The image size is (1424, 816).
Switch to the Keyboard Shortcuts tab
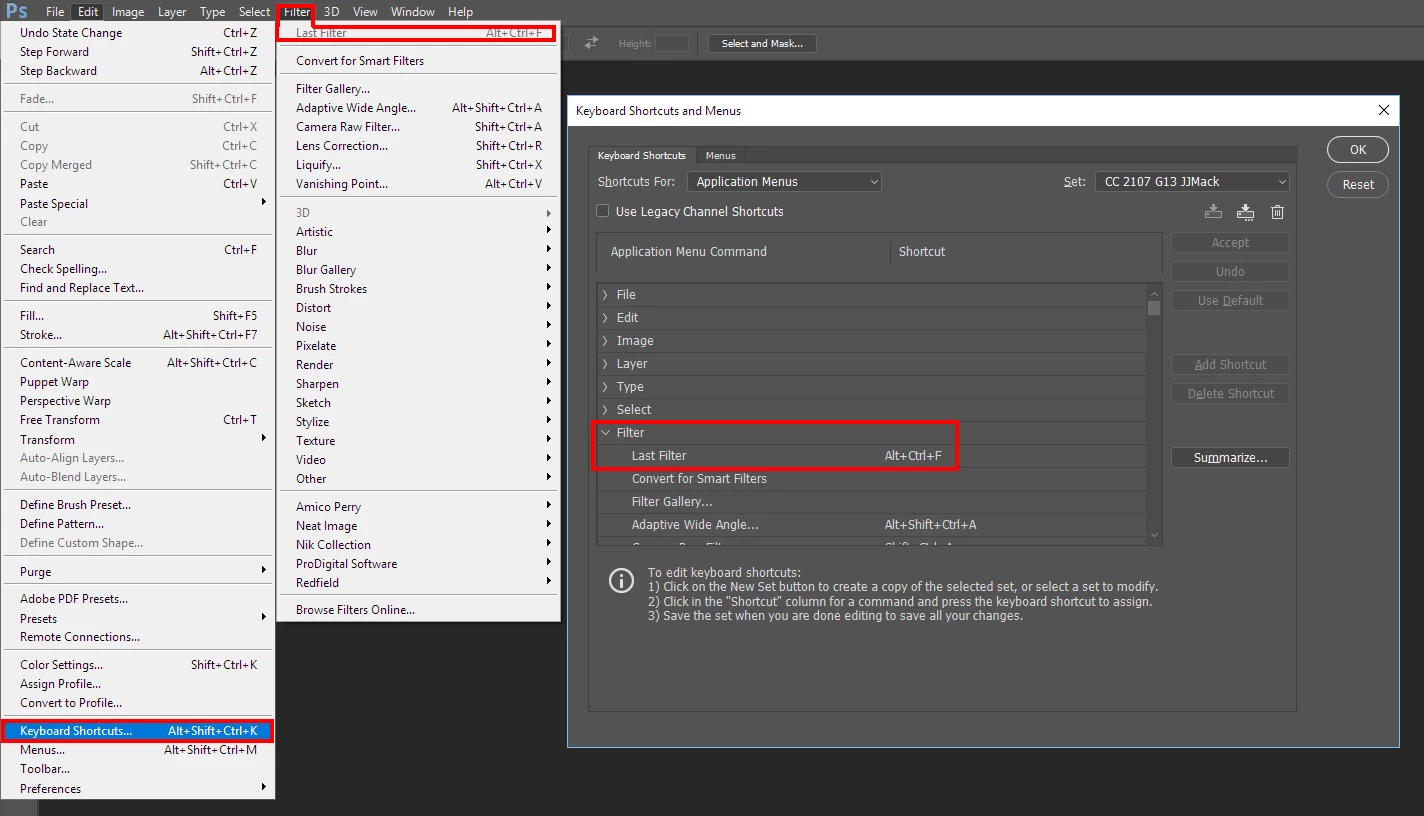pyautogui.click(x=642, y=155)
